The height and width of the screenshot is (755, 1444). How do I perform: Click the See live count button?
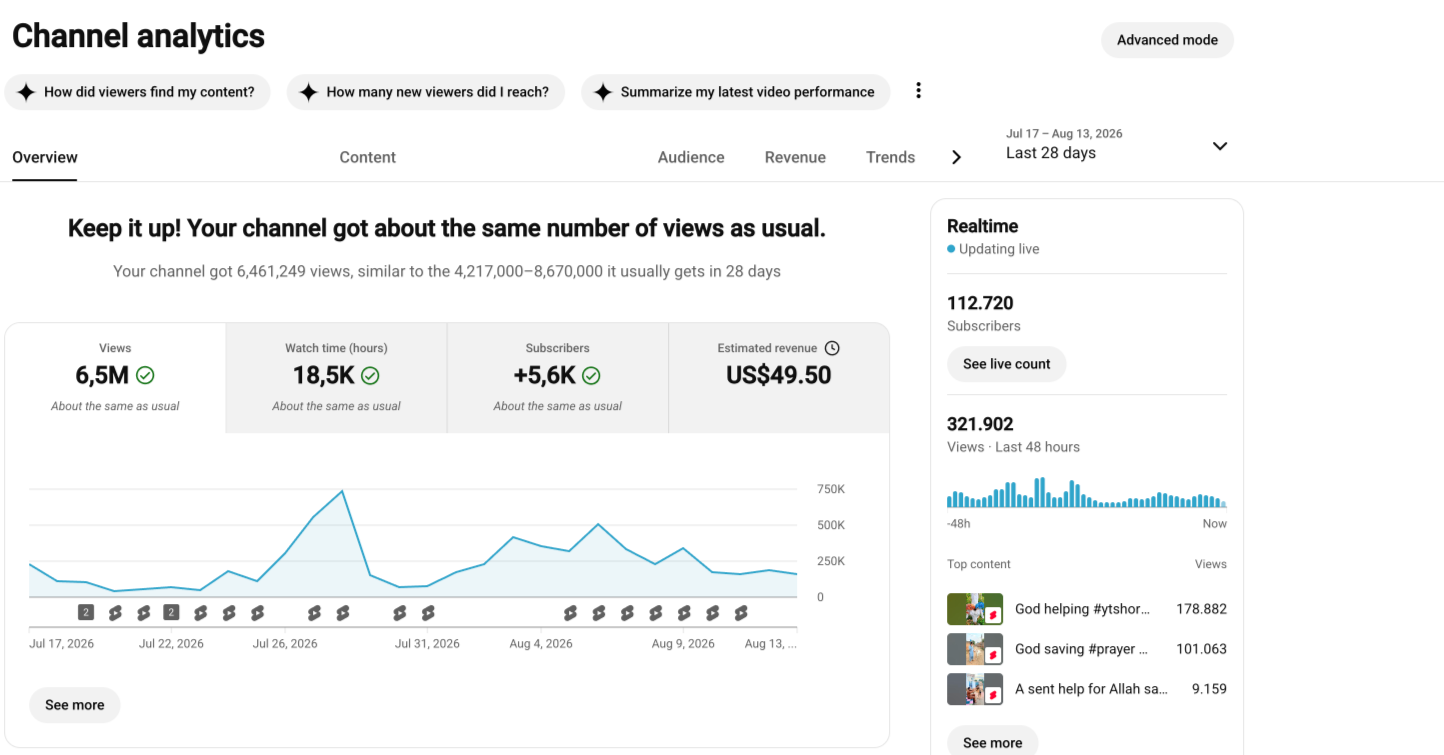point(1006,364)
